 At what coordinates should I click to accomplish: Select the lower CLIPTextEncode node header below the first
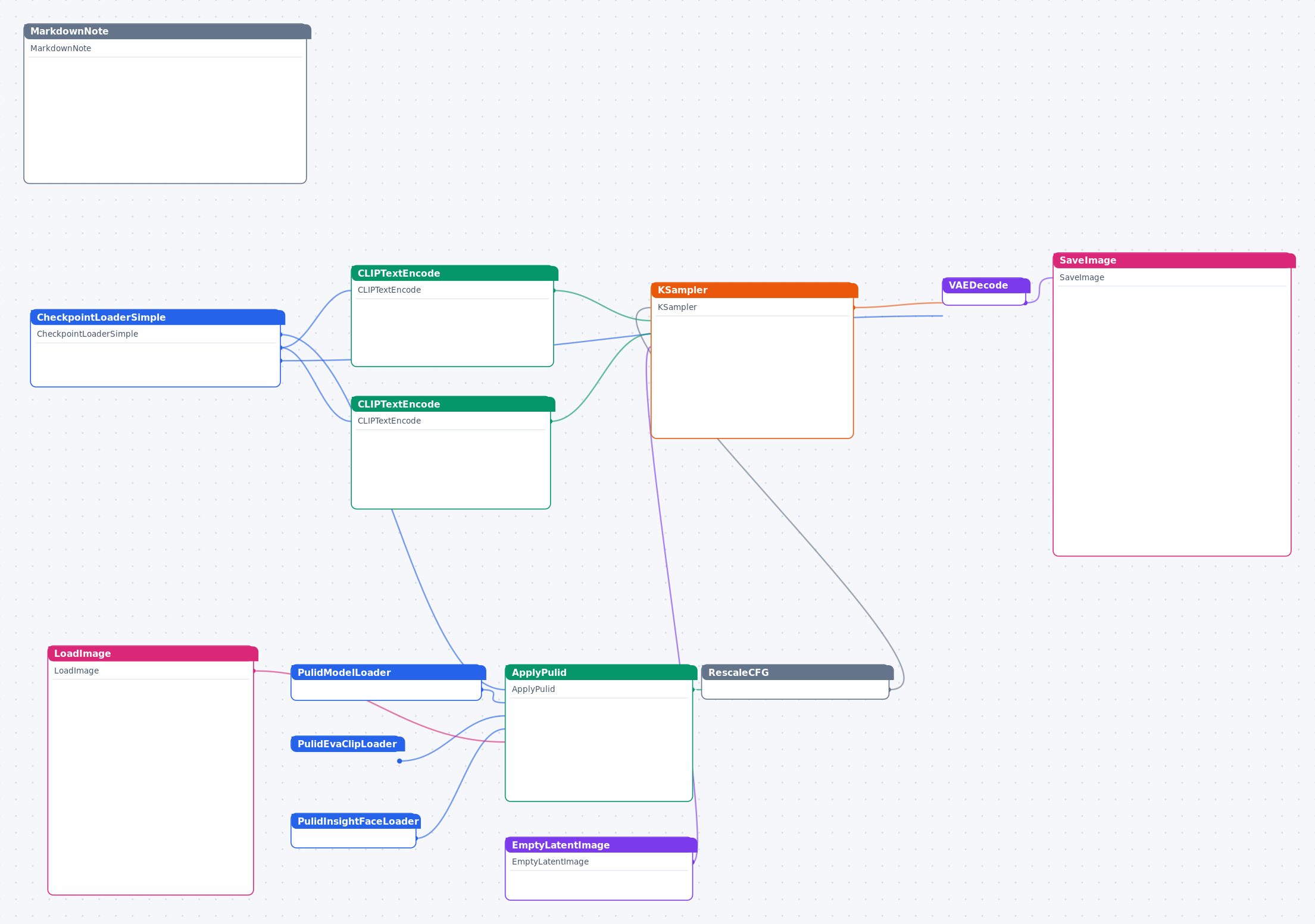tap(453, 404)
